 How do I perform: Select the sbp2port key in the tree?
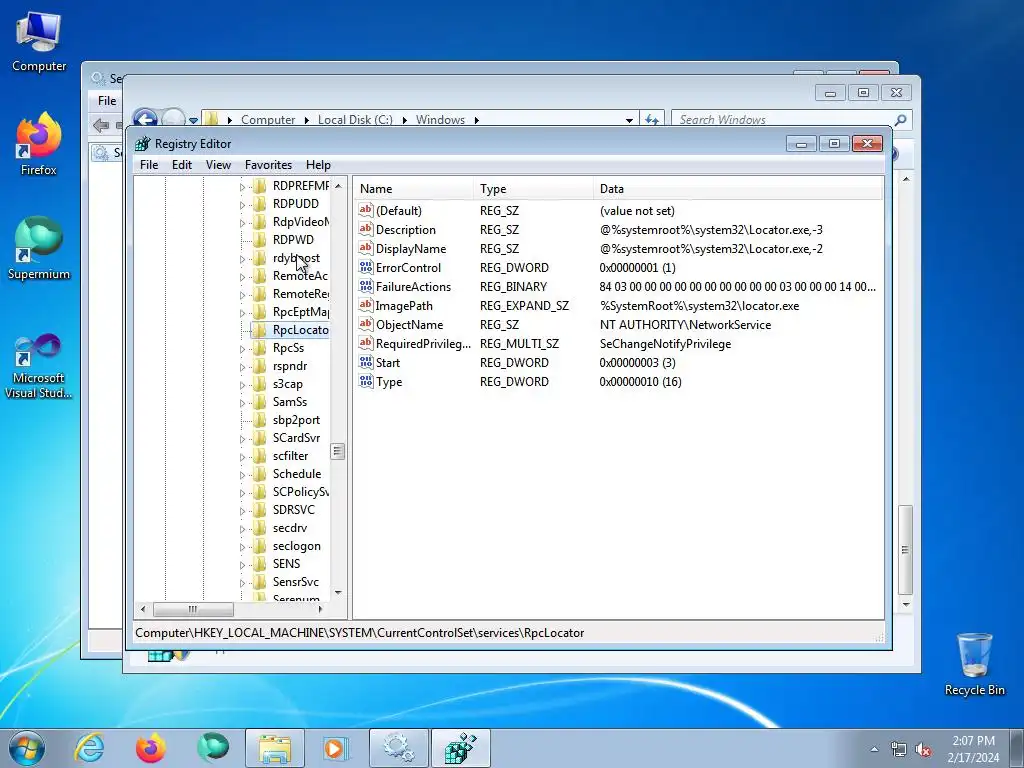296,420
